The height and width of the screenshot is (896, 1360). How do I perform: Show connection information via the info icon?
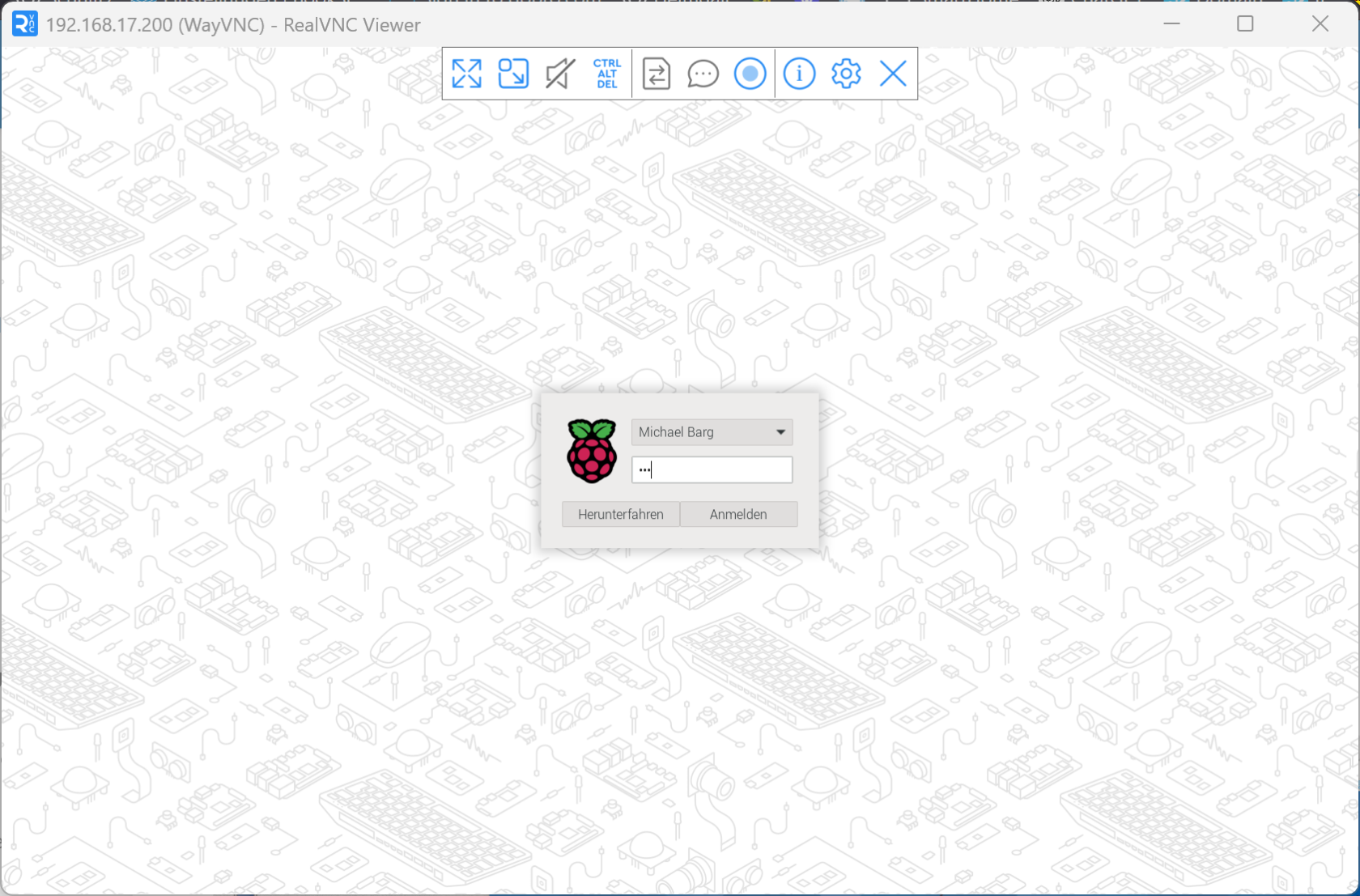click(799, 74)
